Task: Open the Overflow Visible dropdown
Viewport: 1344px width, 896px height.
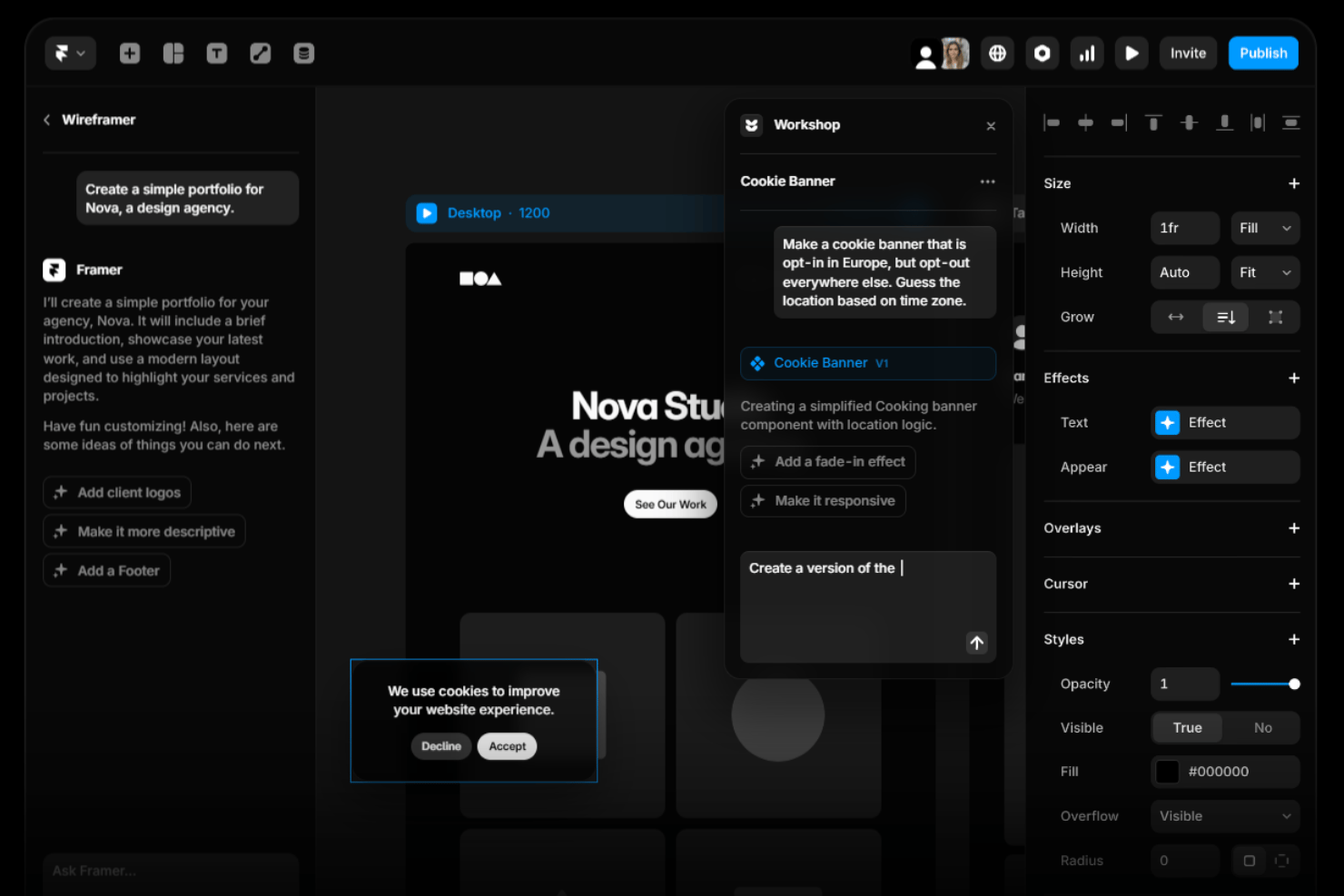Action: tap(1225, 816)
